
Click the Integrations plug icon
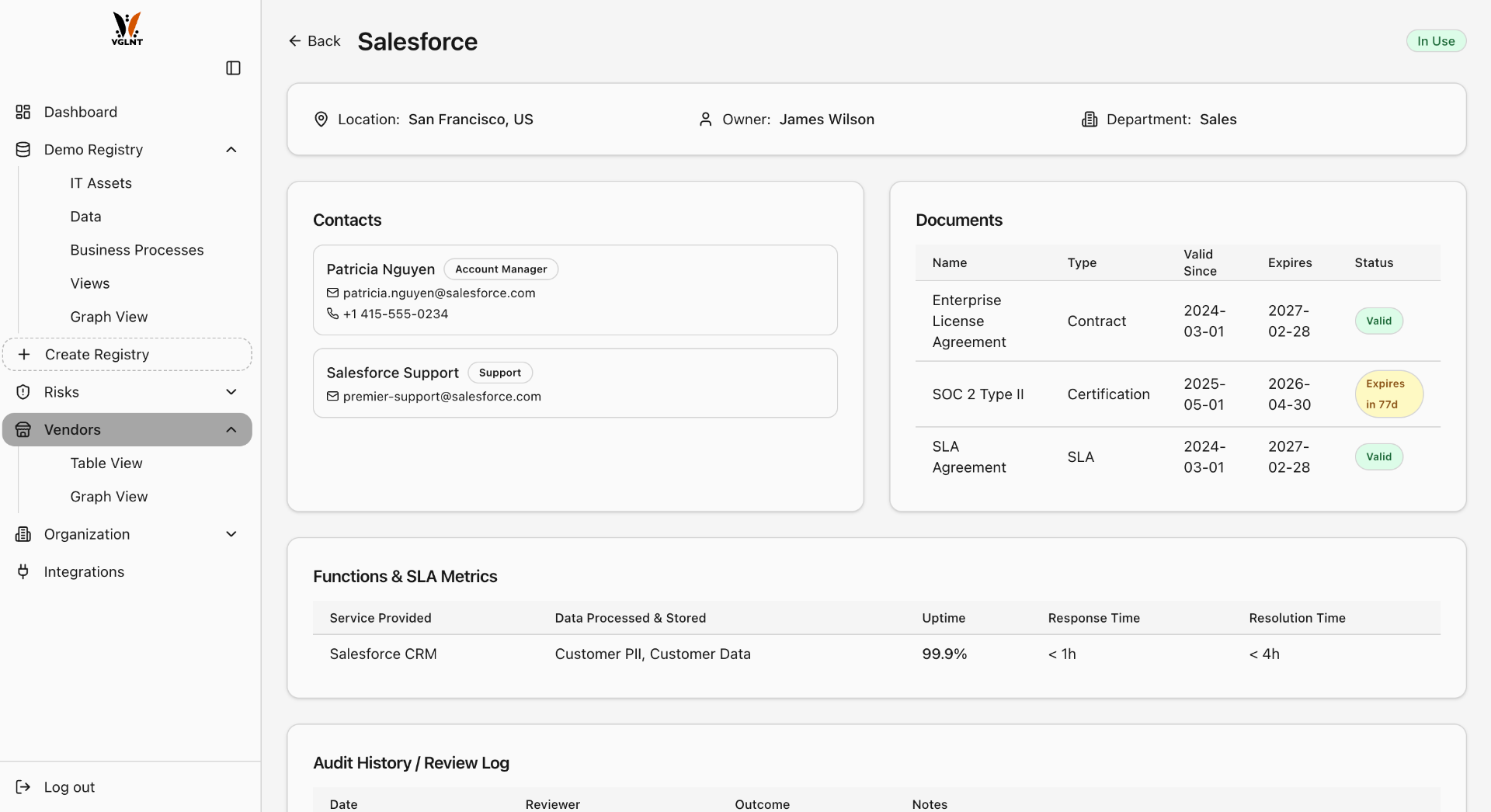coord(23,571)
